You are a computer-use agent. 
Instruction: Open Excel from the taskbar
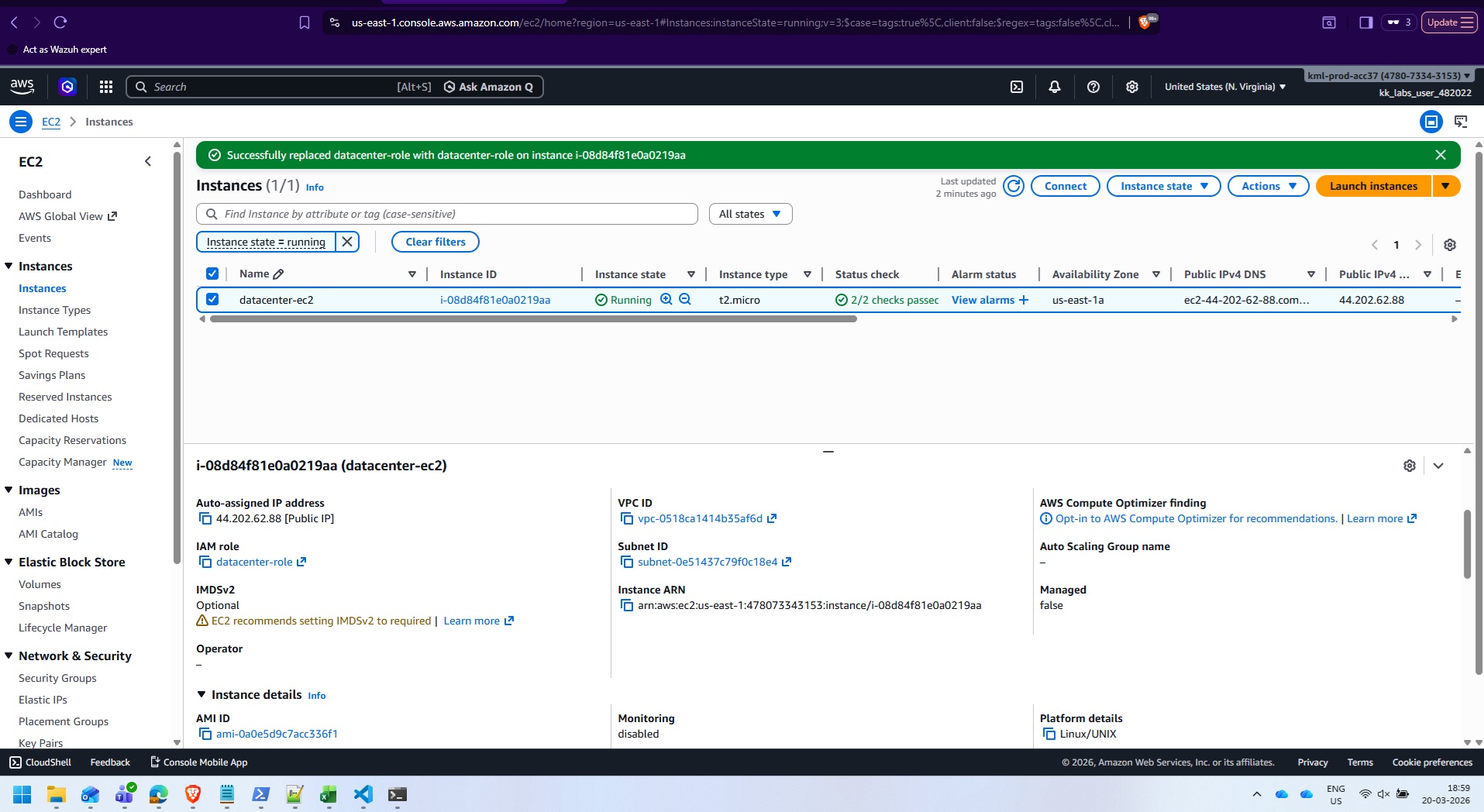click(329, 794)
